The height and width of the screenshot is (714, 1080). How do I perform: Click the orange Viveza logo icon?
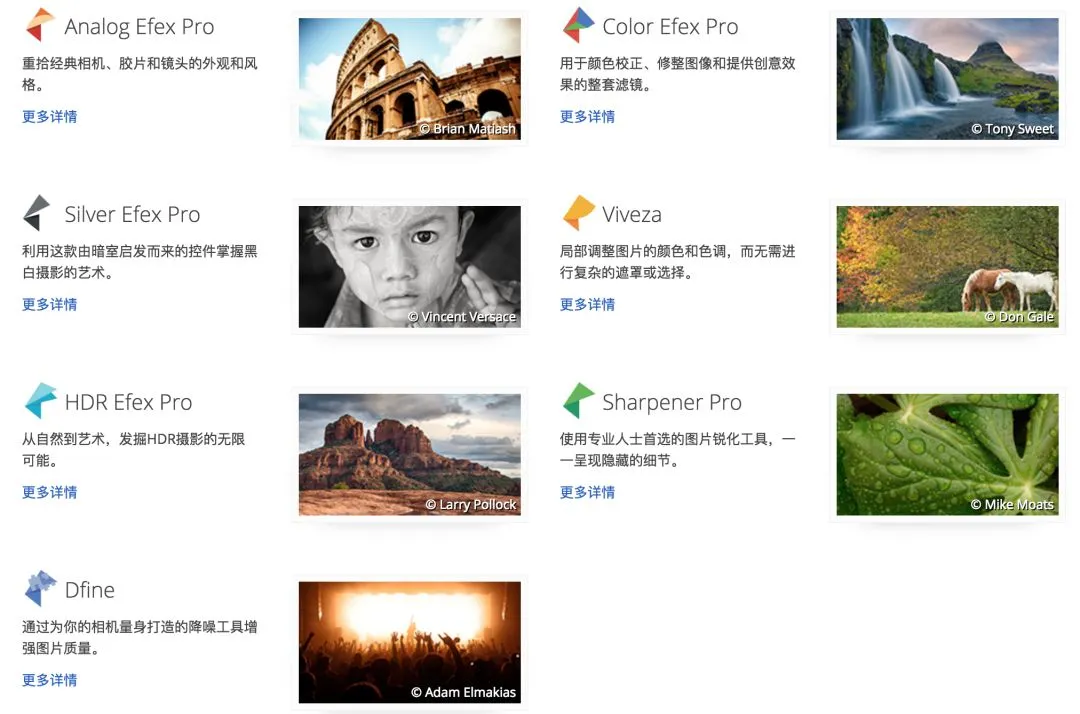tap(578, 213)
